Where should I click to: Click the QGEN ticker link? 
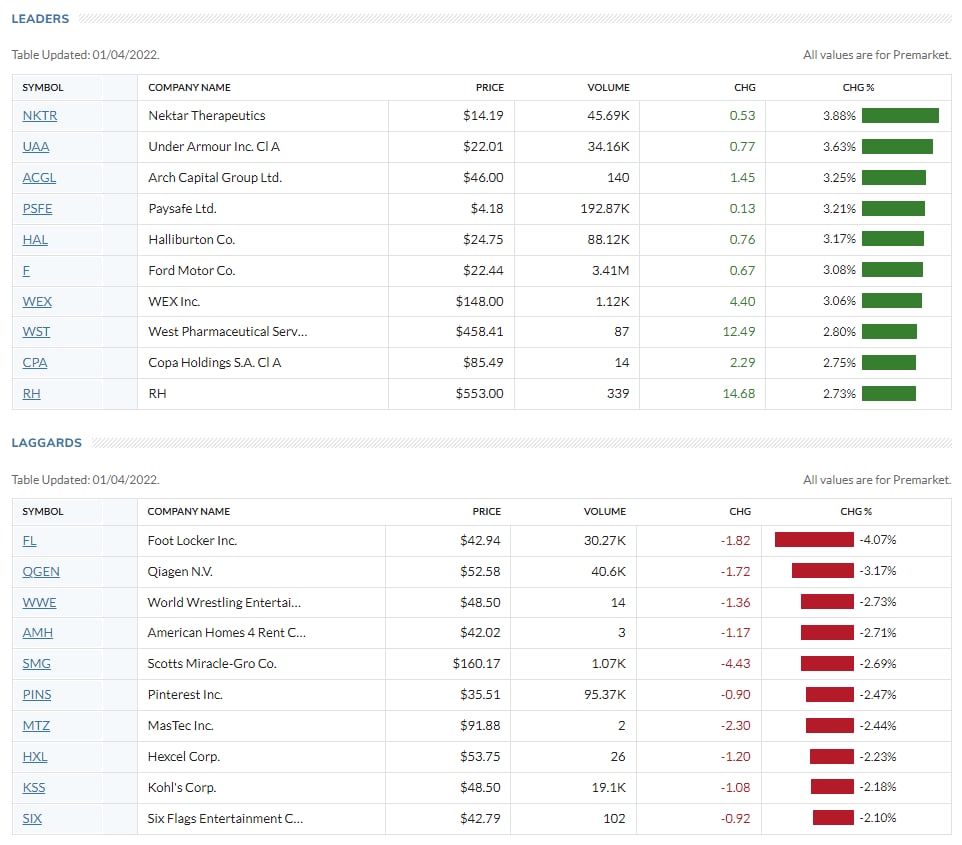tap(41, 572)
